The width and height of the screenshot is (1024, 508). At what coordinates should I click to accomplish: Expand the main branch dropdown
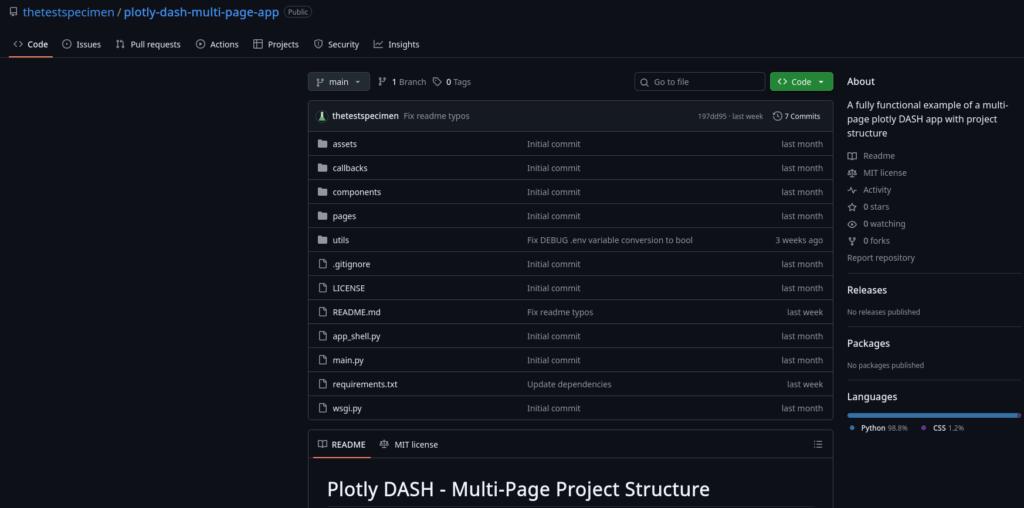(x=339, y=82)
